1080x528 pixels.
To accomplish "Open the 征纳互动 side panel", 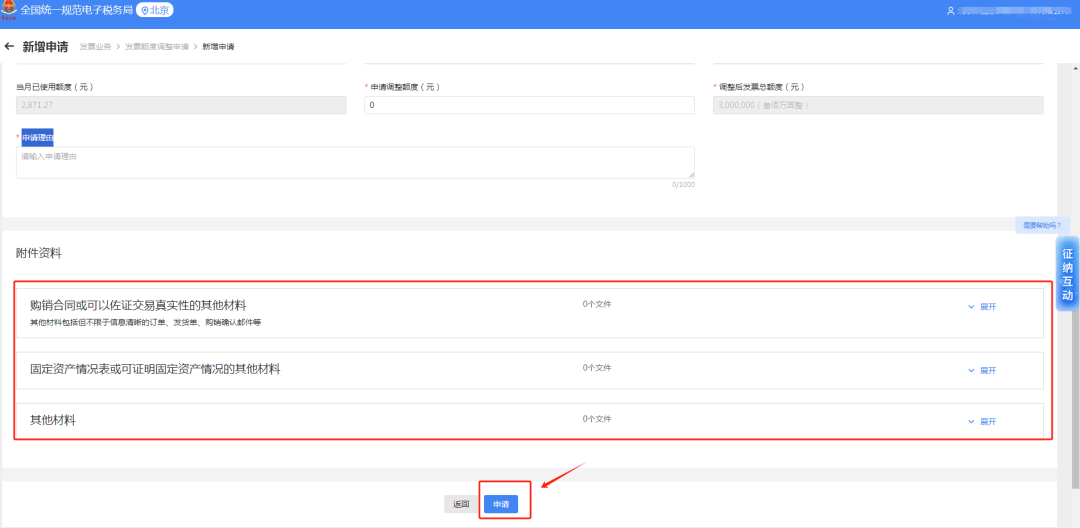I will pos(1068,274).
